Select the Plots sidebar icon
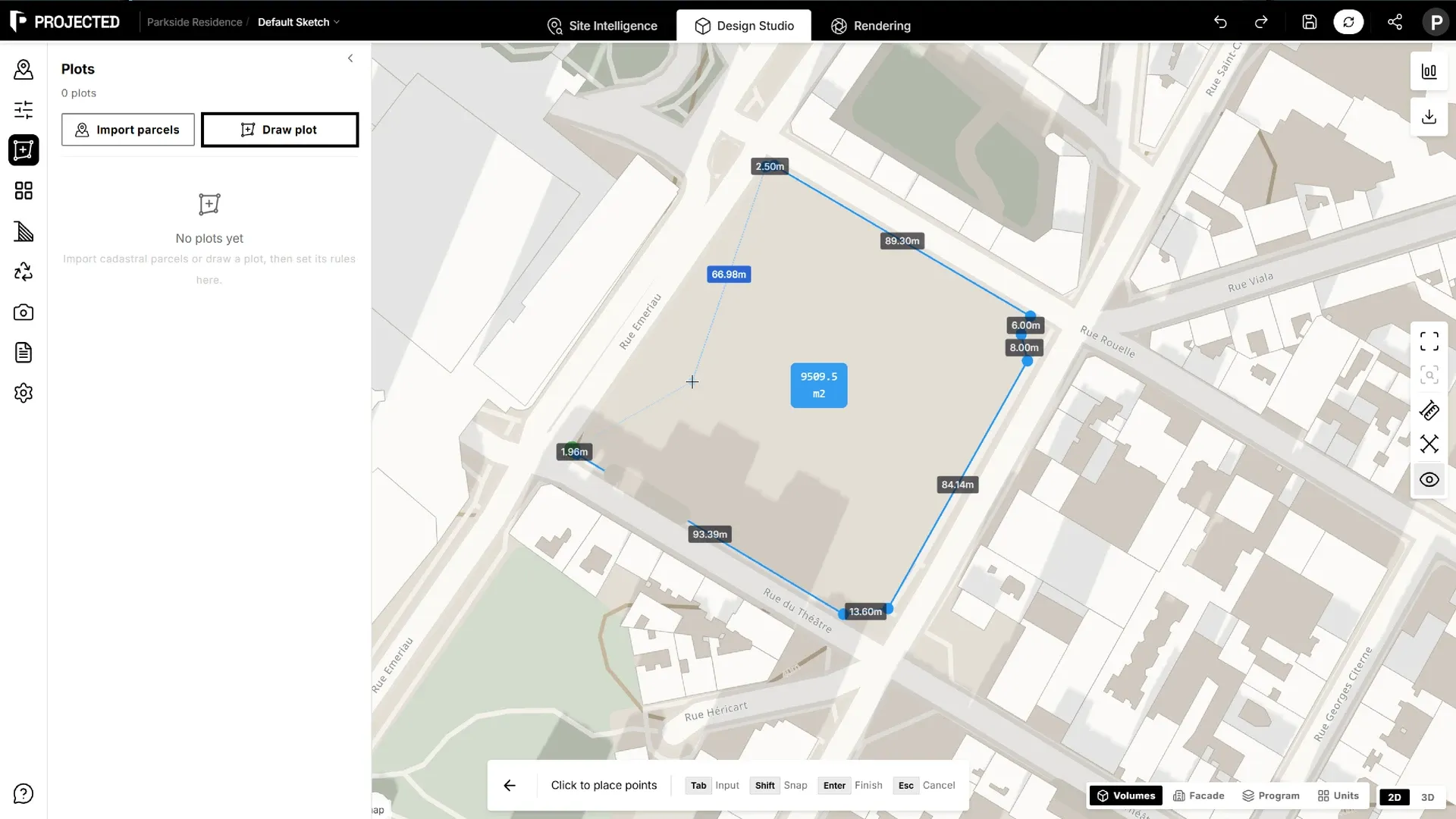The height and width of the screenshot is (819, 1456). click(24, 150)
